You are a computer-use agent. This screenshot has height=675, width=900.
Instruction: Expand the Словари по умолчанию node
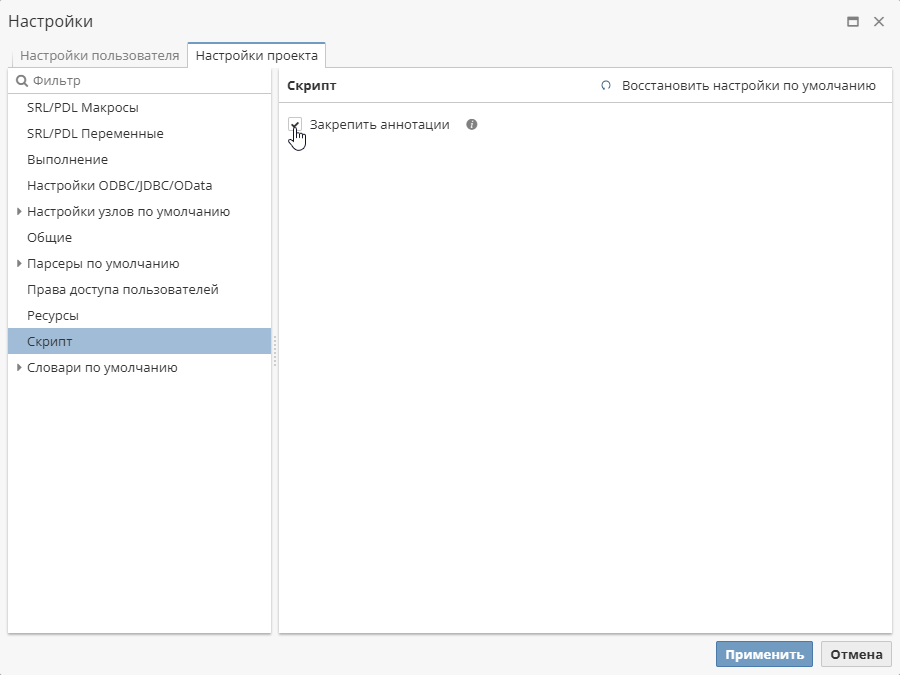[19, 368]
